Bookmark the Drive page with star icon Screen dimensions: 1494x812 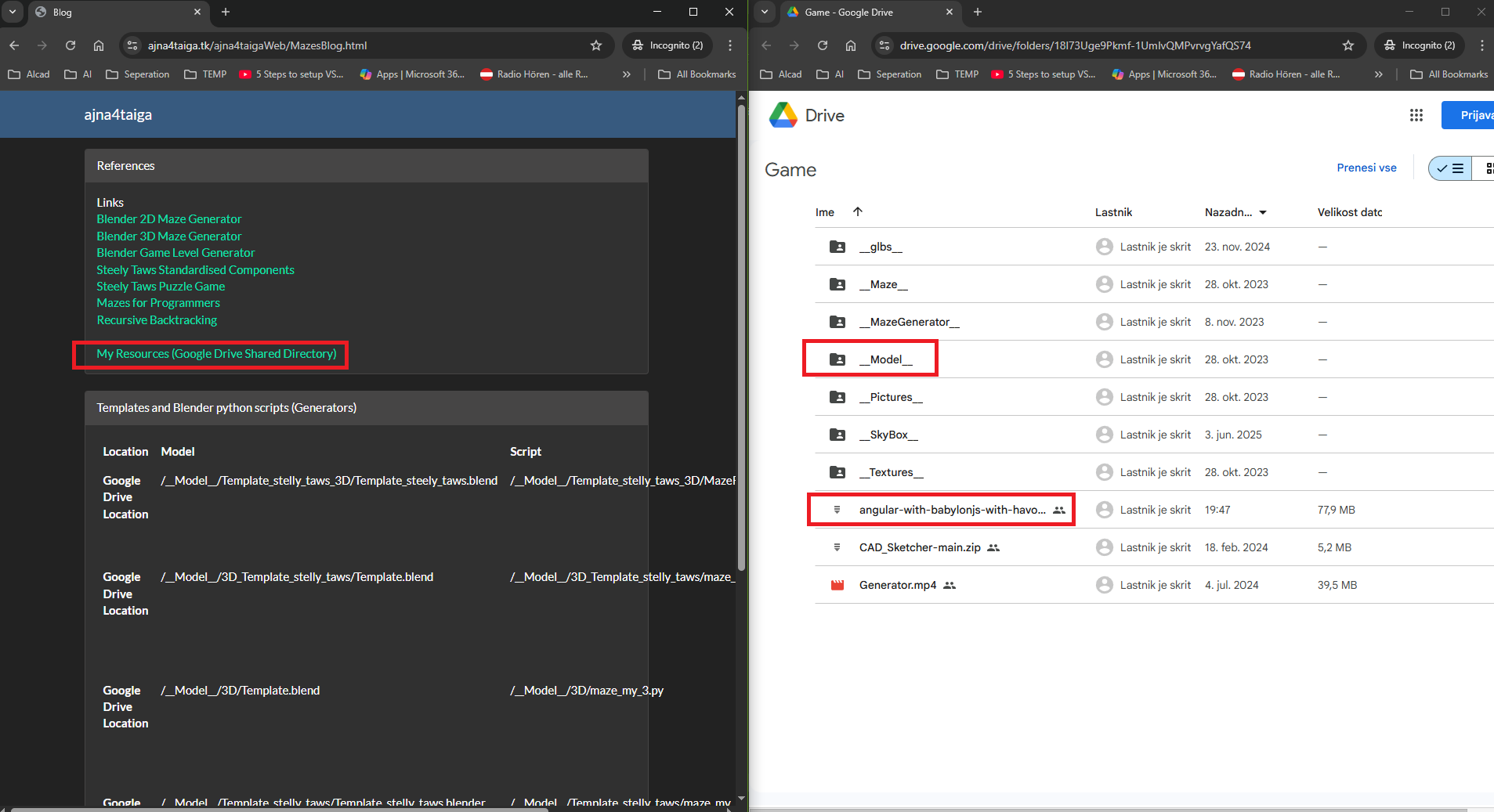coord(1347,45)
